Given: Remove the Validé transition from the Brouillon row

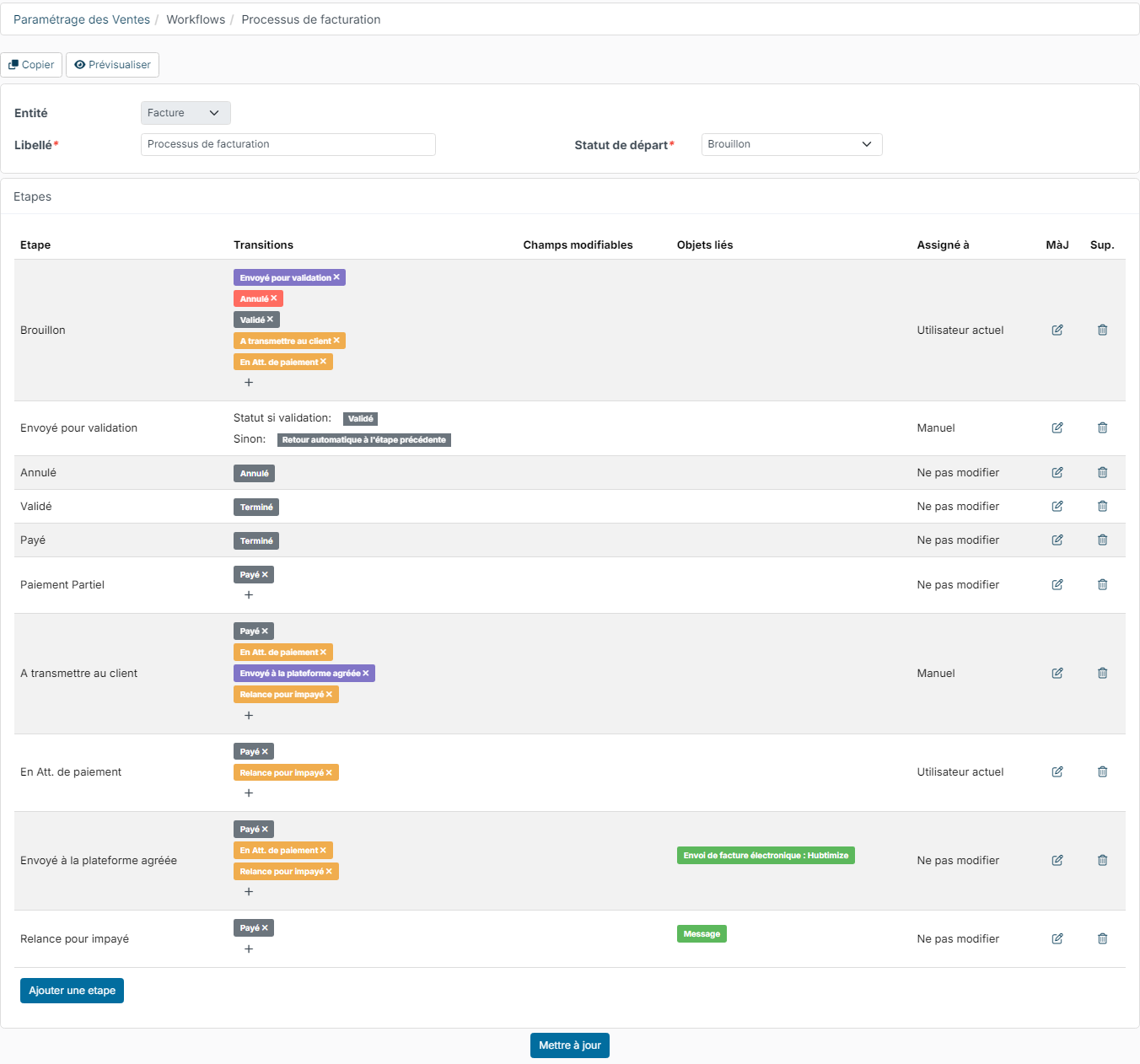Looking at the screenshot, I should [270, 320].
